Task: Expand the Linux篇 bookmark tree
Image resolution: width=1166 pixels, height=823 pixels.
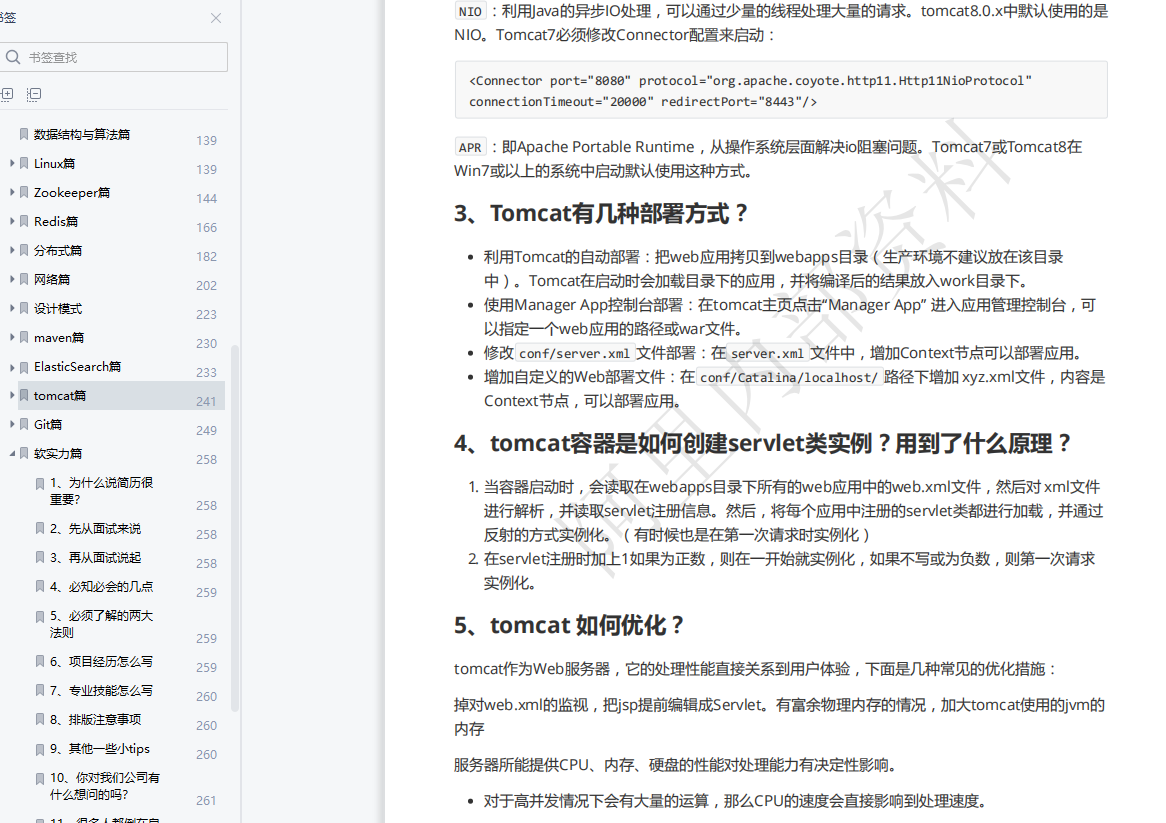Action: pos(11,163)
